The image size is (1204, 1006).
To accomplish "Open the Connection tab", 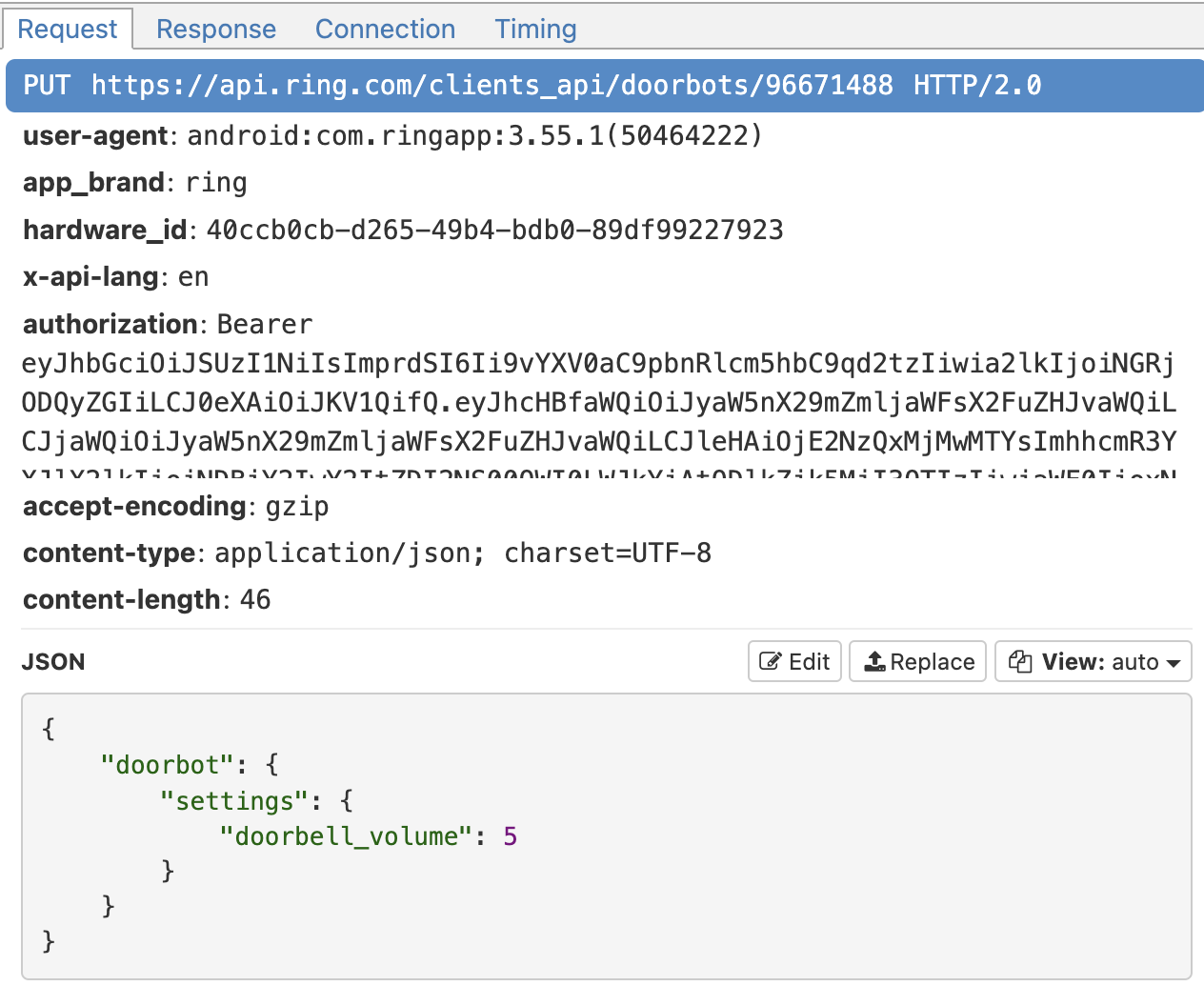I will (x=385, y=29).
